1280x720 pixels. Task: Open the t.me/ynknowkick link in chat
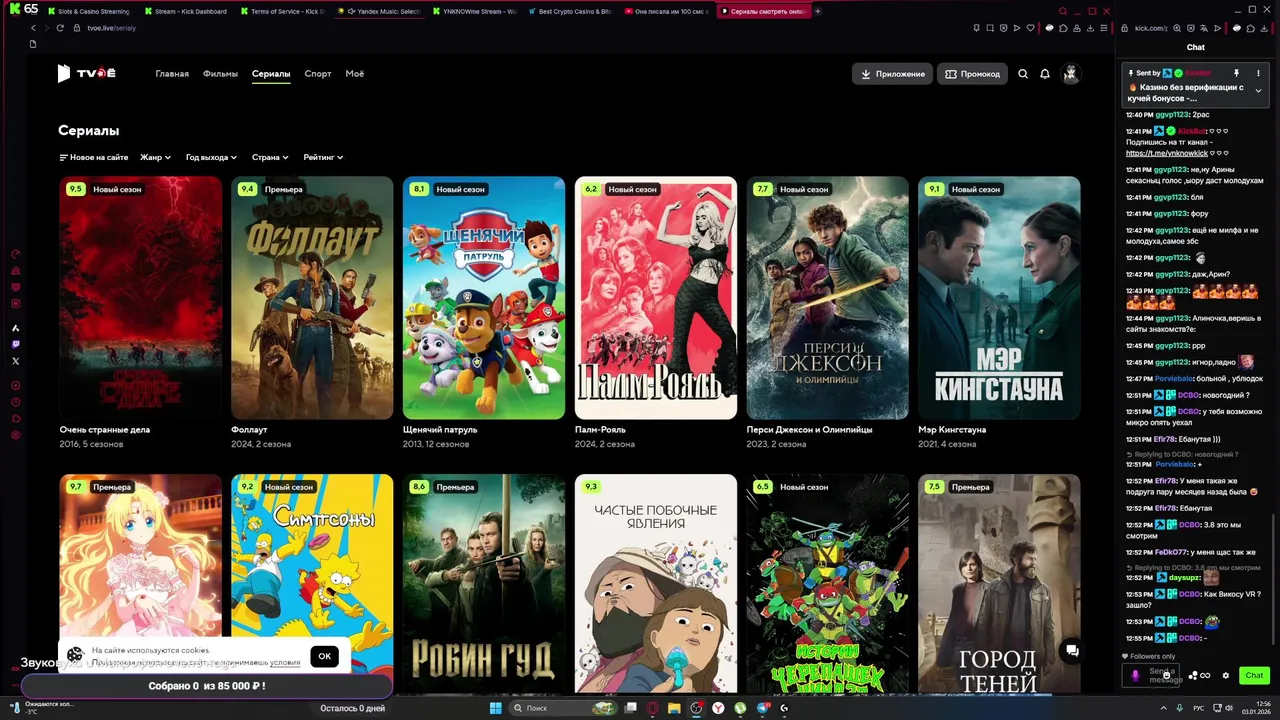pyautogui.click(x=1166, y=153)
